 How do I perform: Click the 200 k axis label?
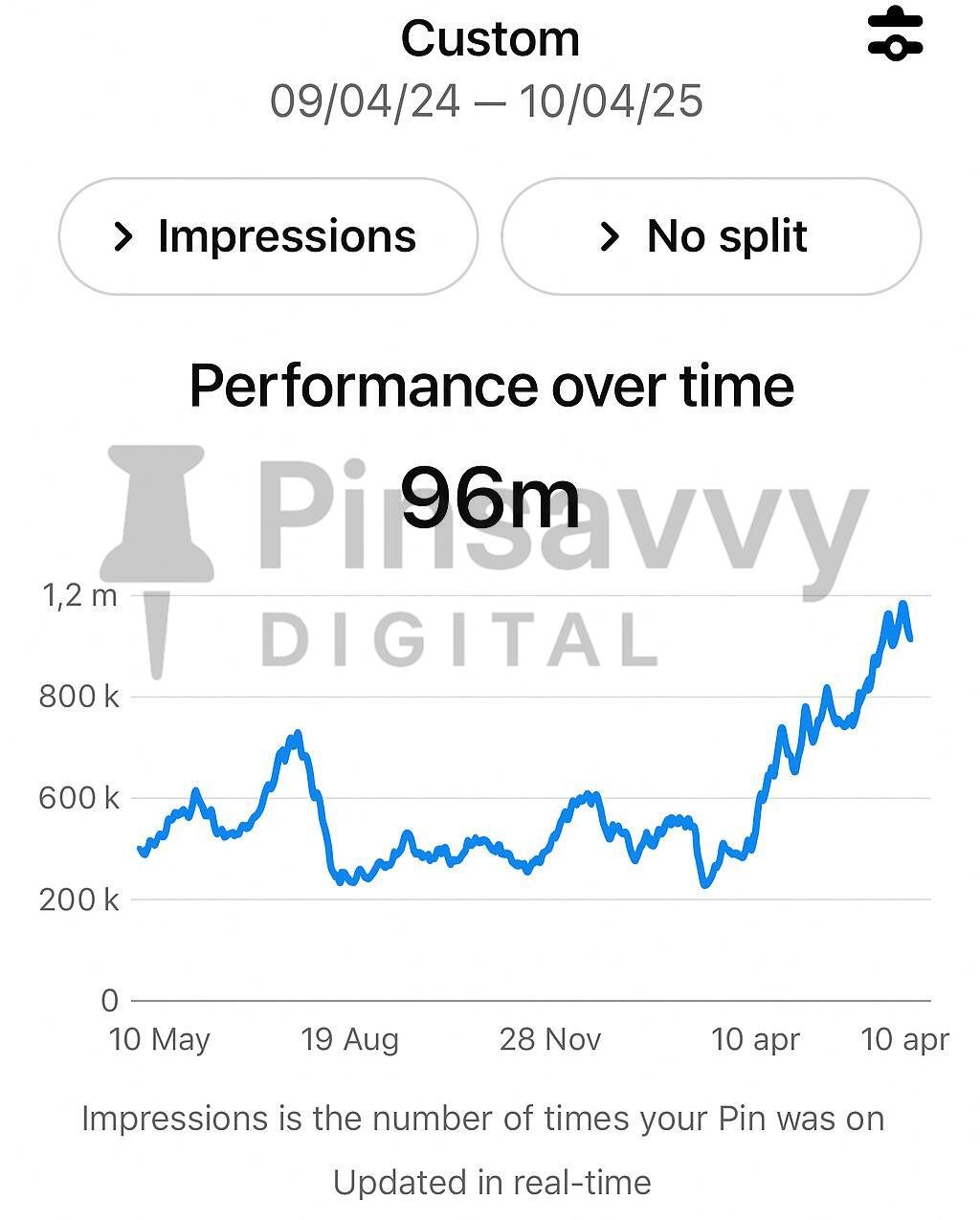(x=79, y=899)
